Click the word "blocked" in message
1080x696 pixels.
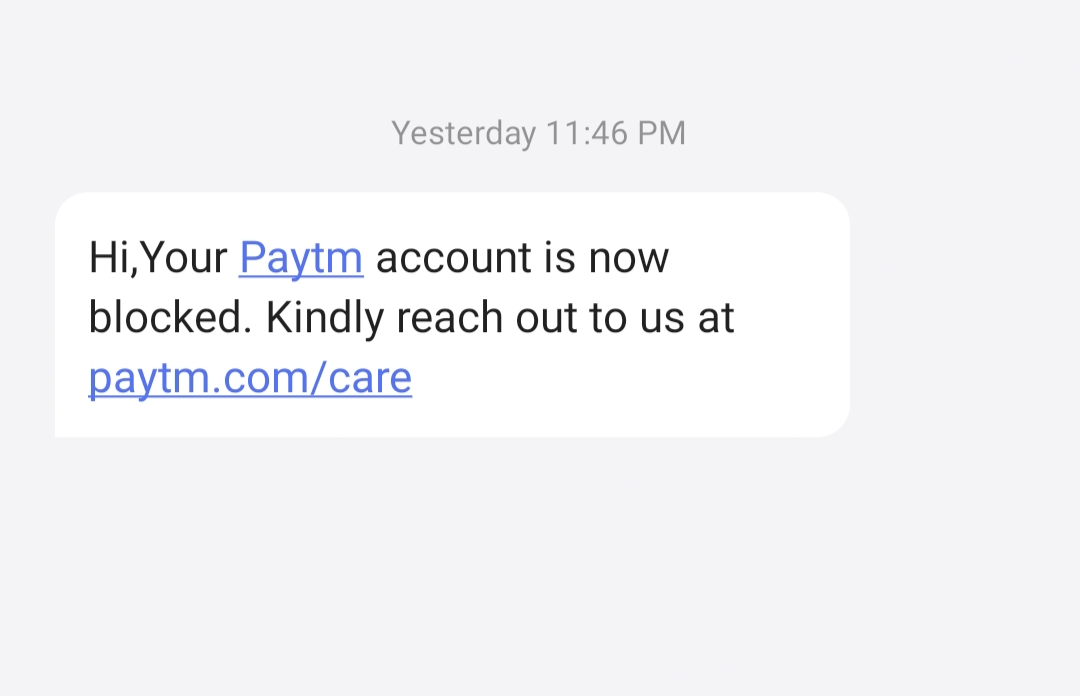coord(168,318)
